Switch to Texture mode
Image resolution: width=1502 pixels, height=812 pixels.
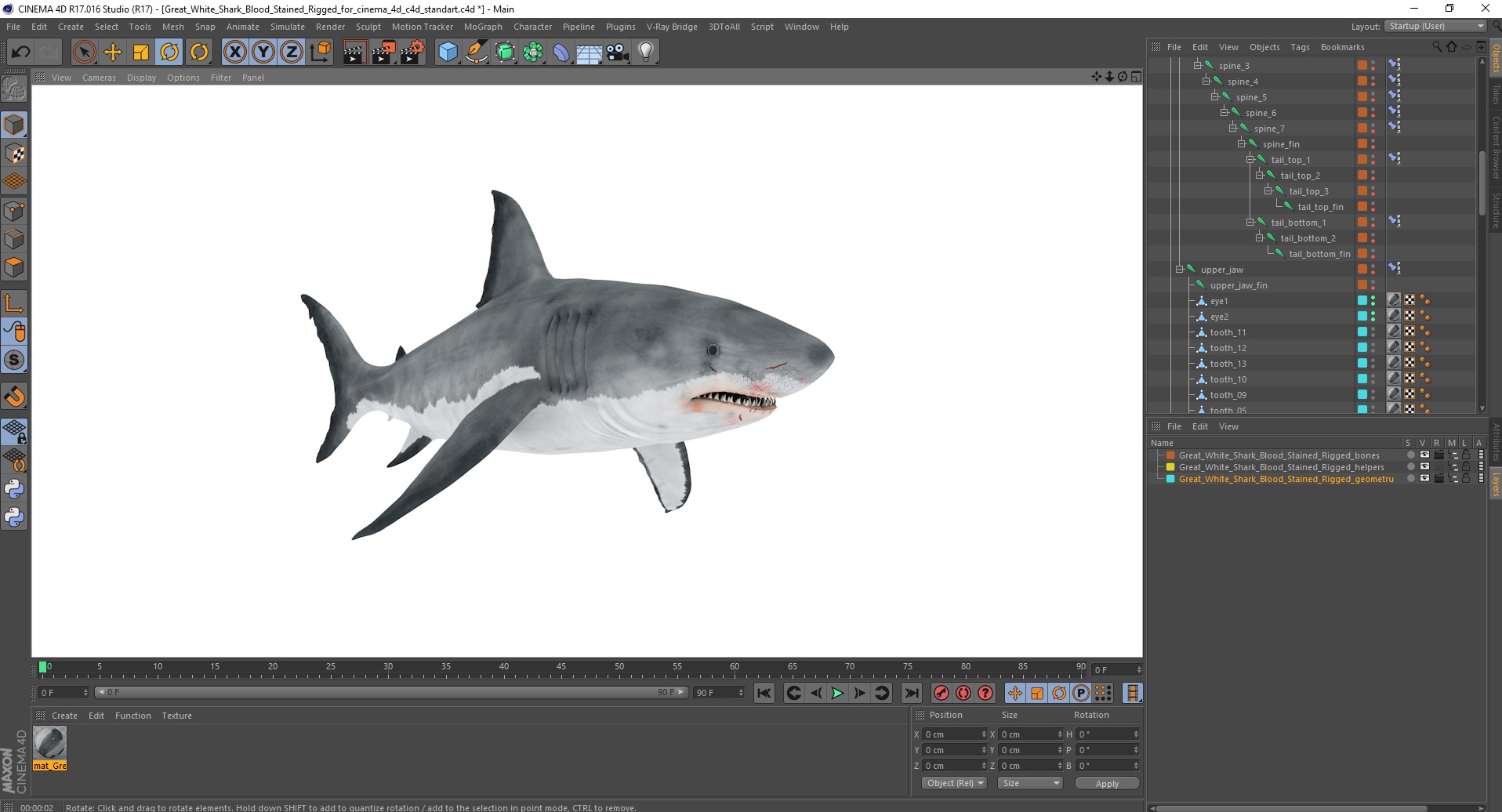point(14,154)
